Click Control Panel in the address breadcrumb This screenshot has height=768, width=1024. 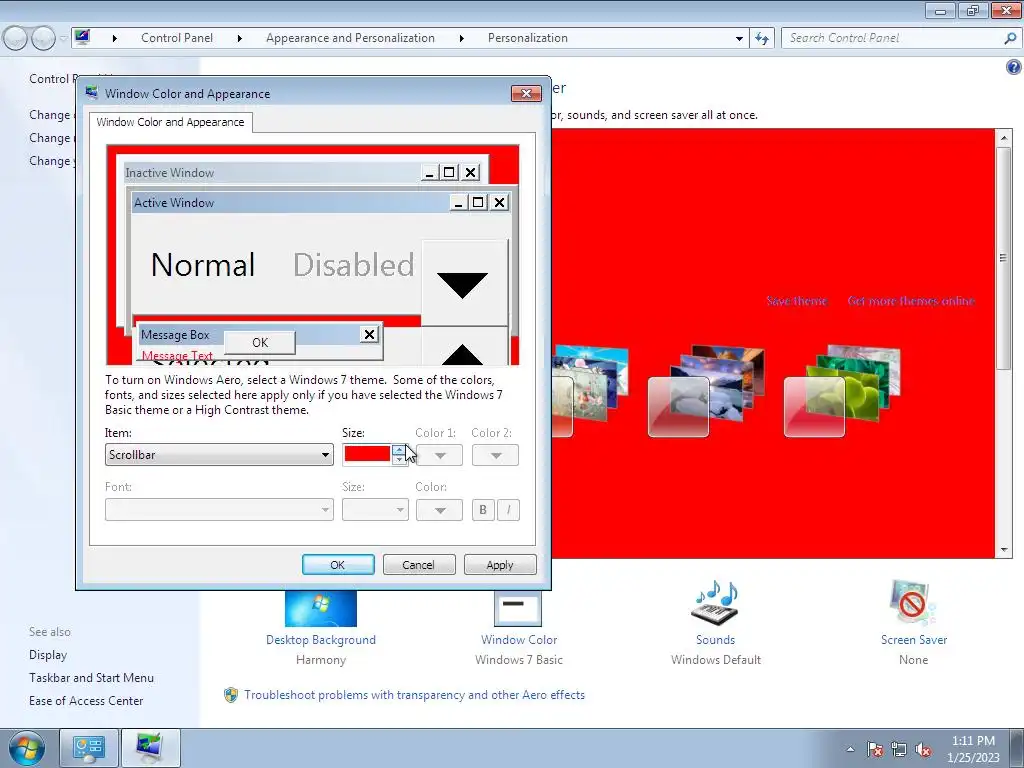pos(177,38)
